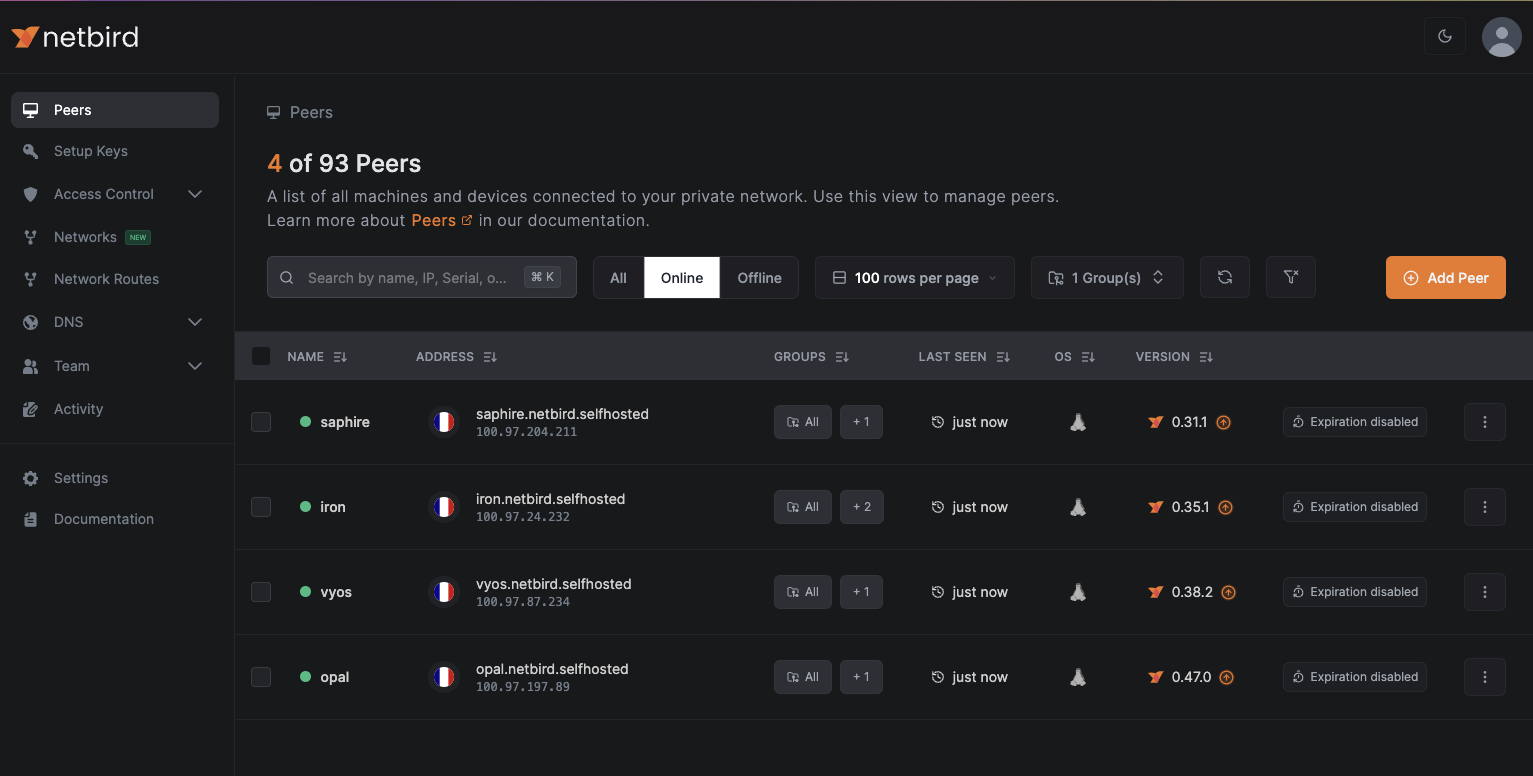Switch to the Offline peers filter
1533x776 pixels.
click(759, 278)
